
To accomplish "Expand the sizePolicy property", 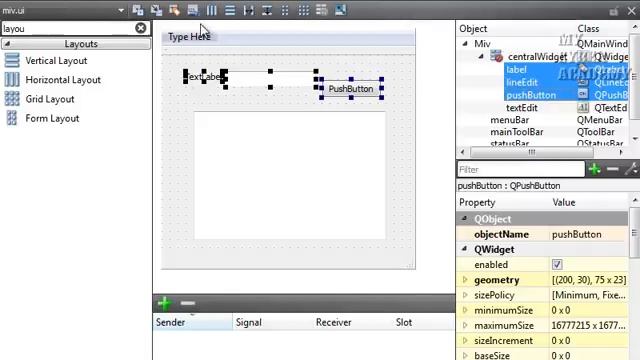I will [x=465, y=295].
